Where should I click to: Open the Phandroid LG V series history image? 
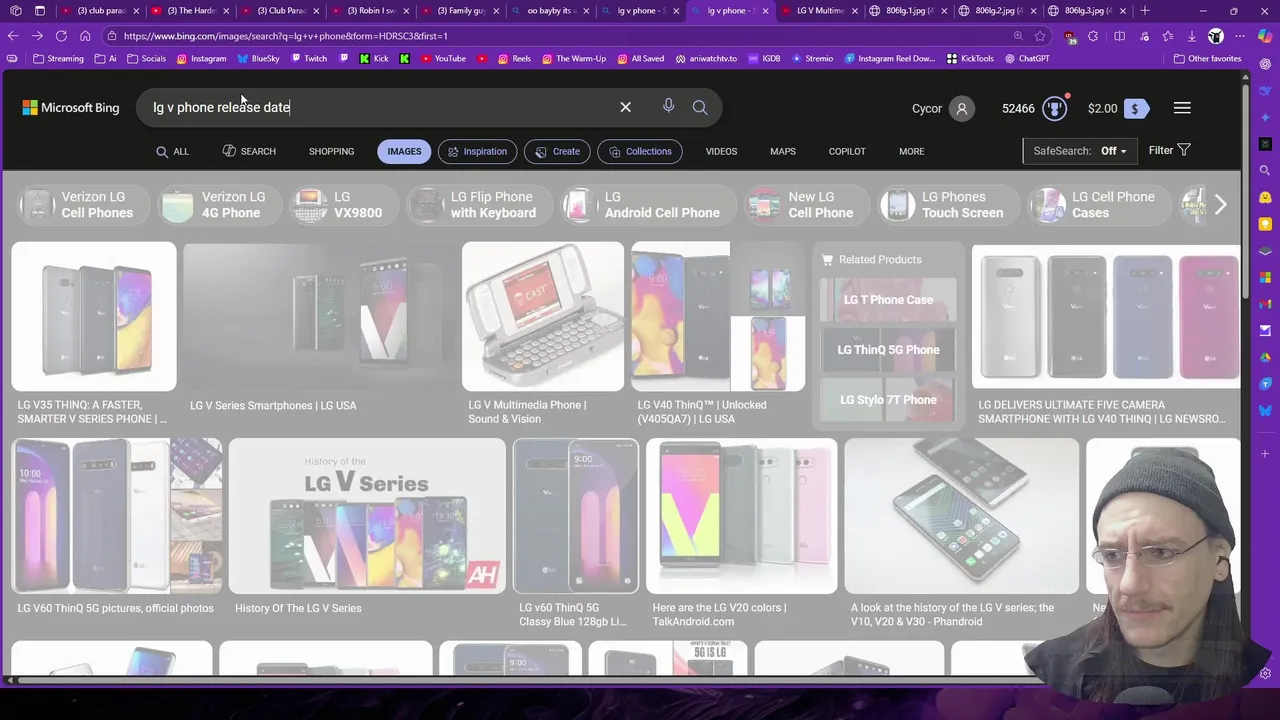click(961, 516)
